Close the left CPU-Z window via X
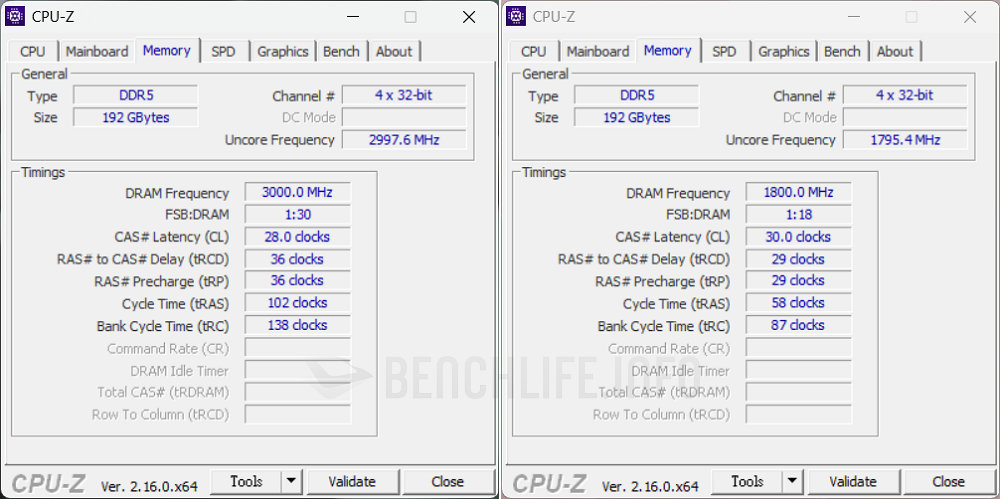This screenshot has height=499, width=1000. (469, 17)
